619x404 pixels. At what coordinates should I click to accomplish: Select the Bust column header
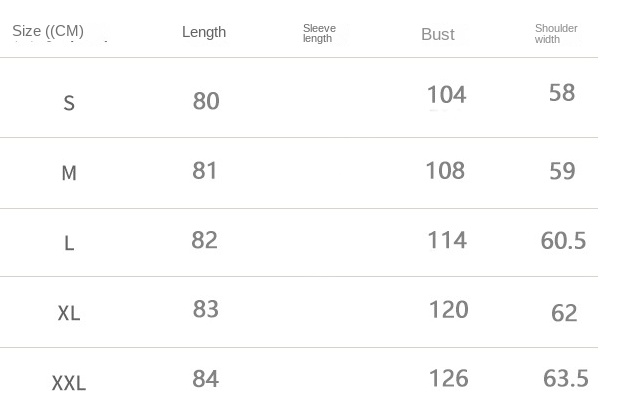click(x=437, y=34)
